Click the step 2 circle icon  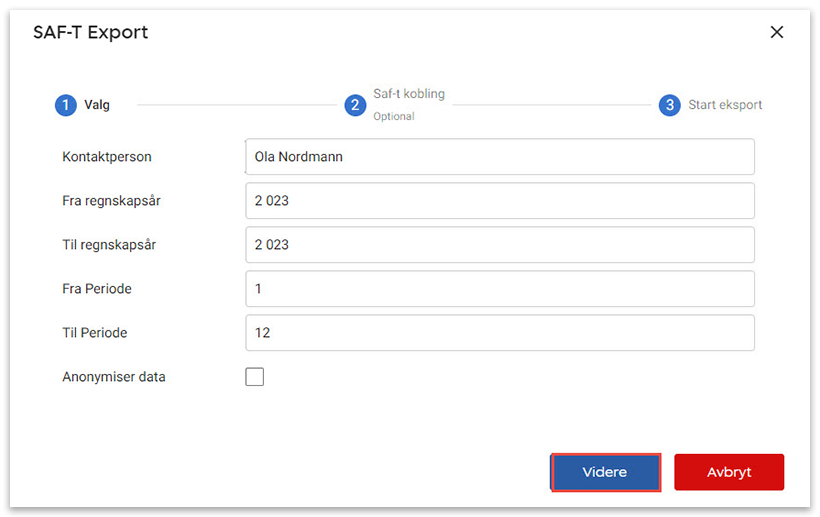click(355, 105)
